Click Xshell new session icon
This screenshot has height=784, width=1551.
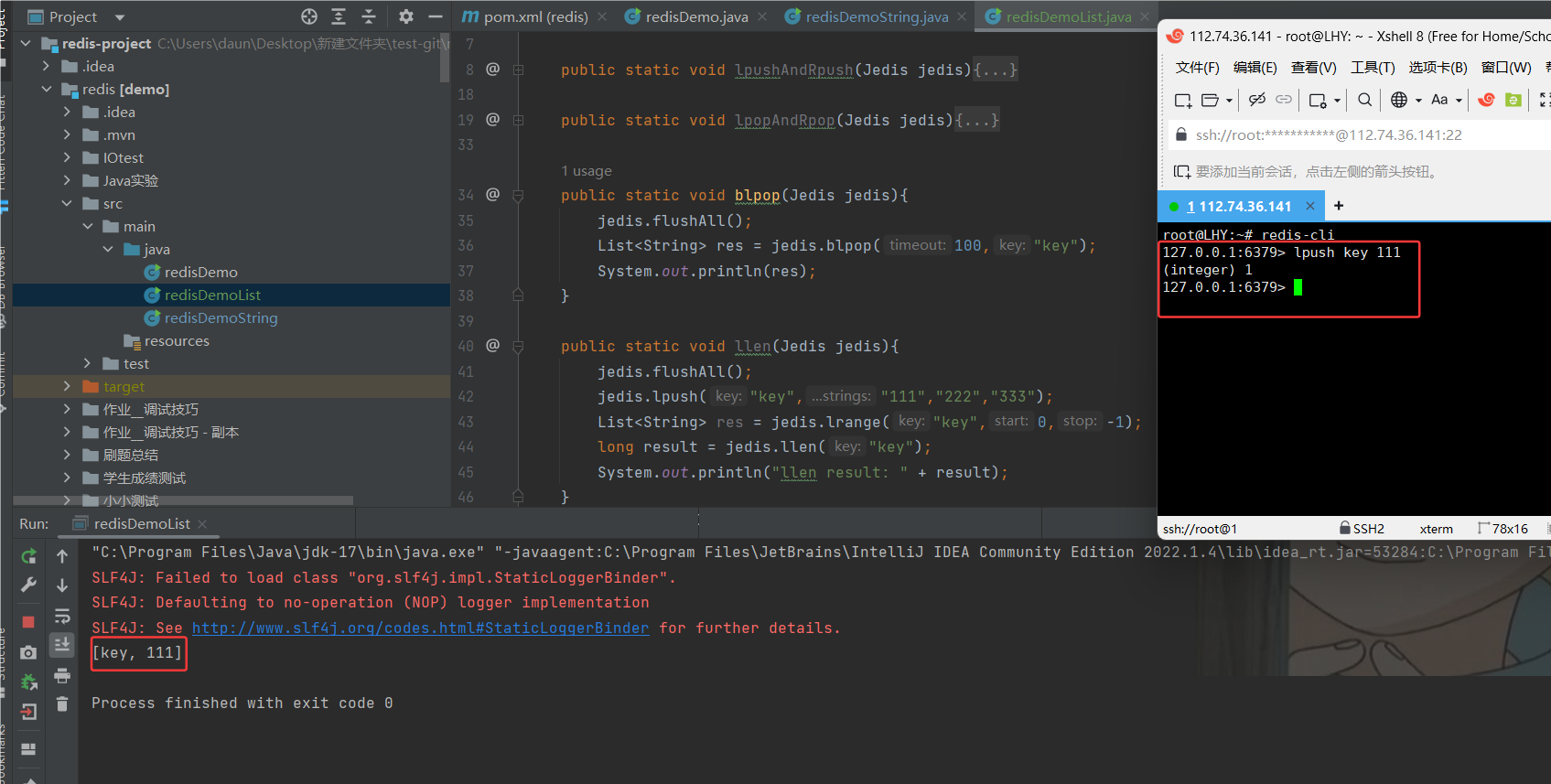[1183, 100]
